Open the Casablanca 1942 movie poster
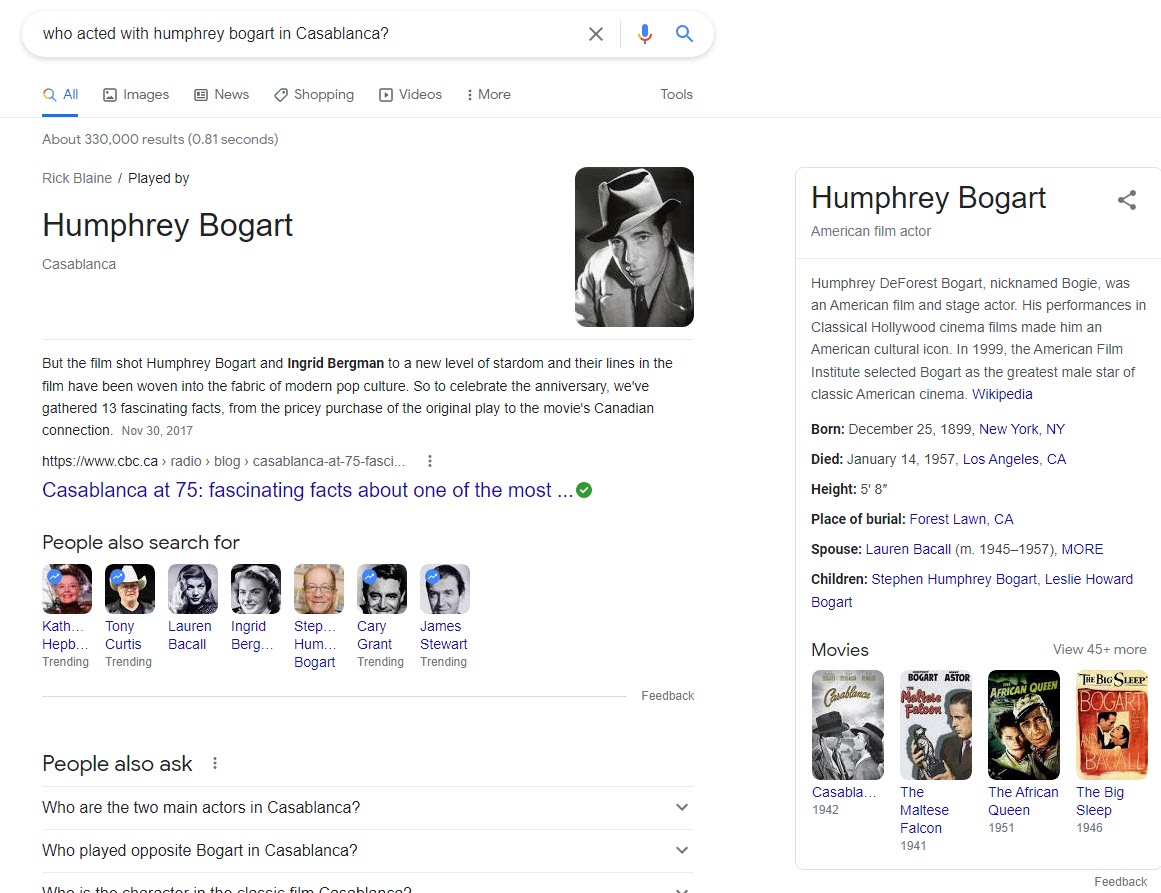 pos(848,725)
